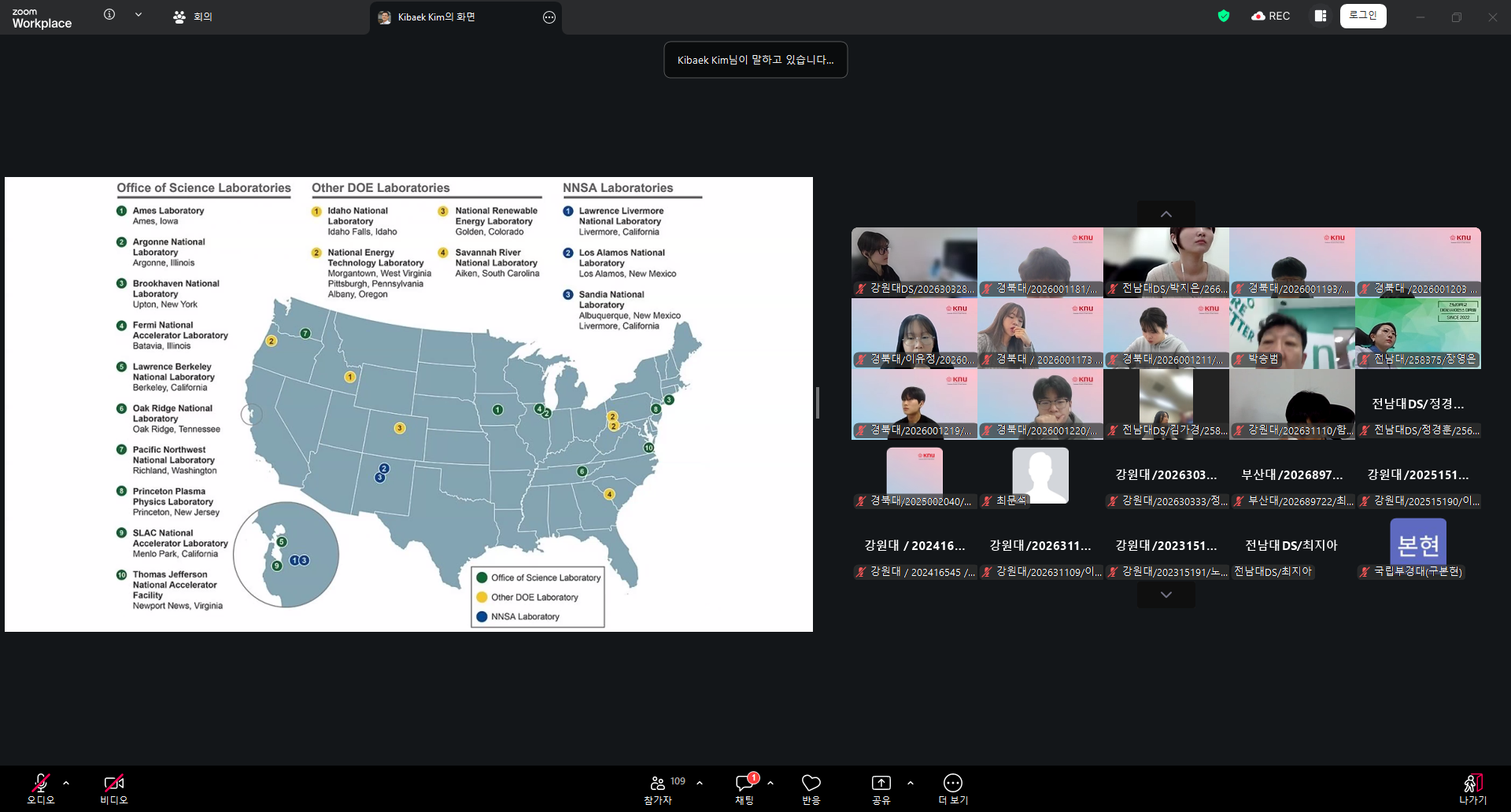Open the dropdown next to info icon
Image resolution: width=1511 pixels, height=812 pixels.
[139, 15]
